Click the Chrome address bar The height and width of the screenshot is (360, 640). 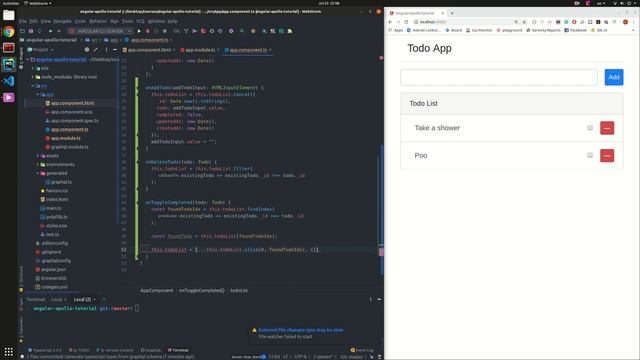coord(463,22)
